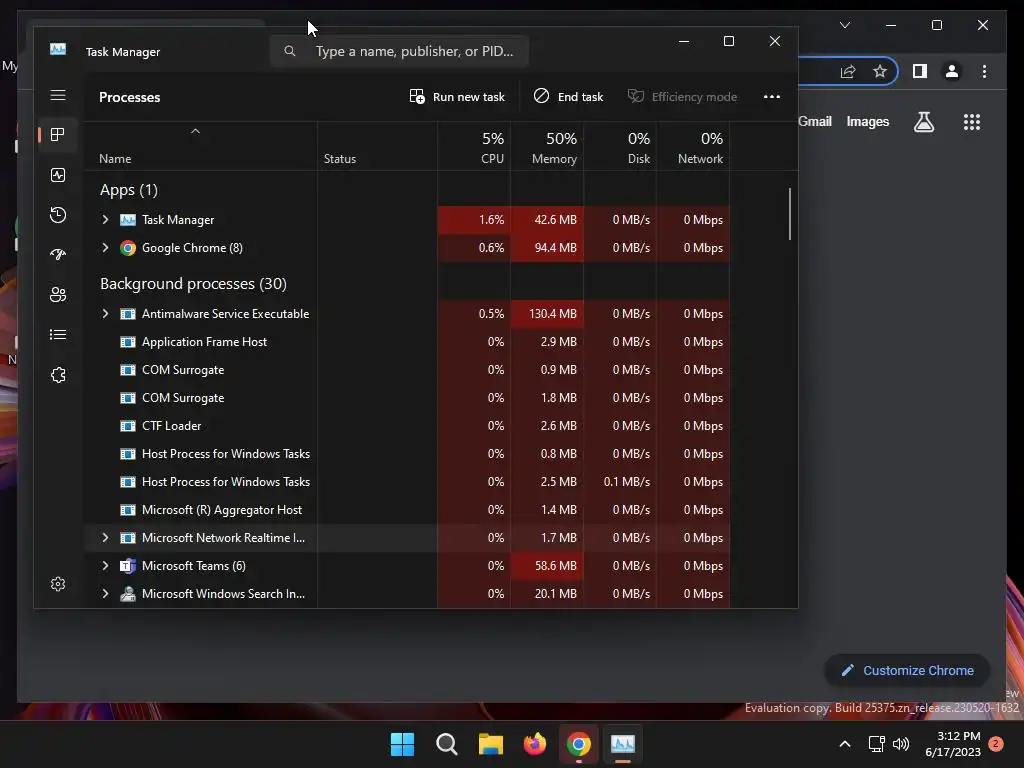This screenshot has width=1024, height=768.
Task: Sort by the Disk column header
Action: tap(620, 148)
